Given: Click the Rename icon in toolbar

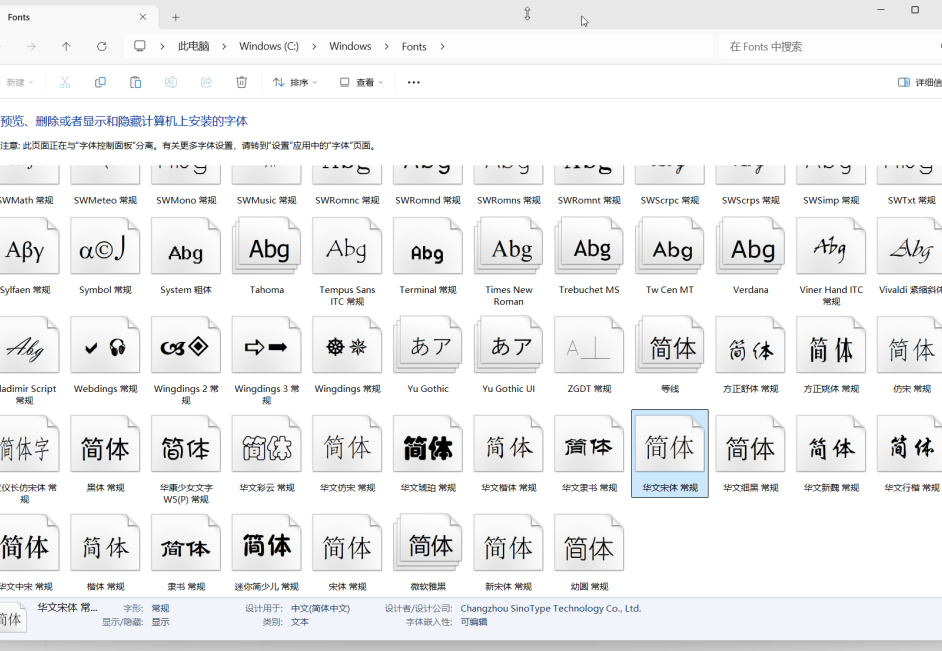Looking at the screenshot, I should (171, 82).
